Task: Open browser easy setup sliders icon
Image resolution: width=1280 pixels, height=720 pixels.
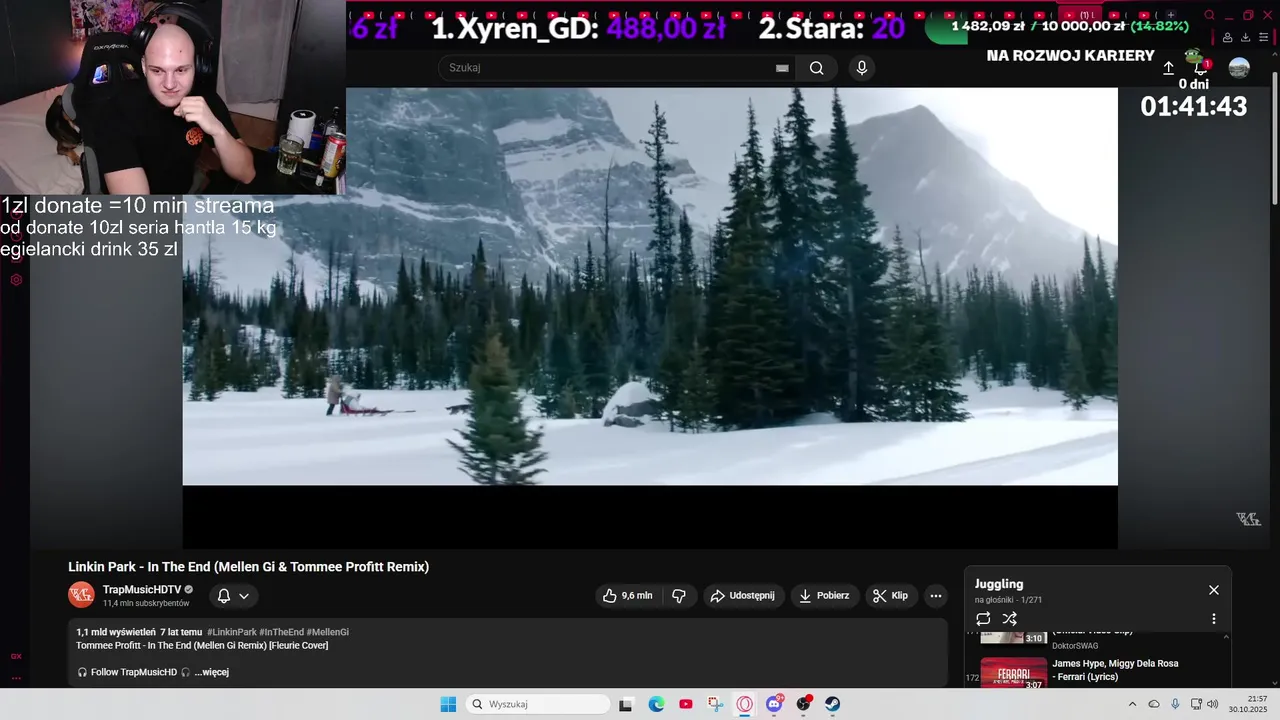Action: pos(1263,38)
